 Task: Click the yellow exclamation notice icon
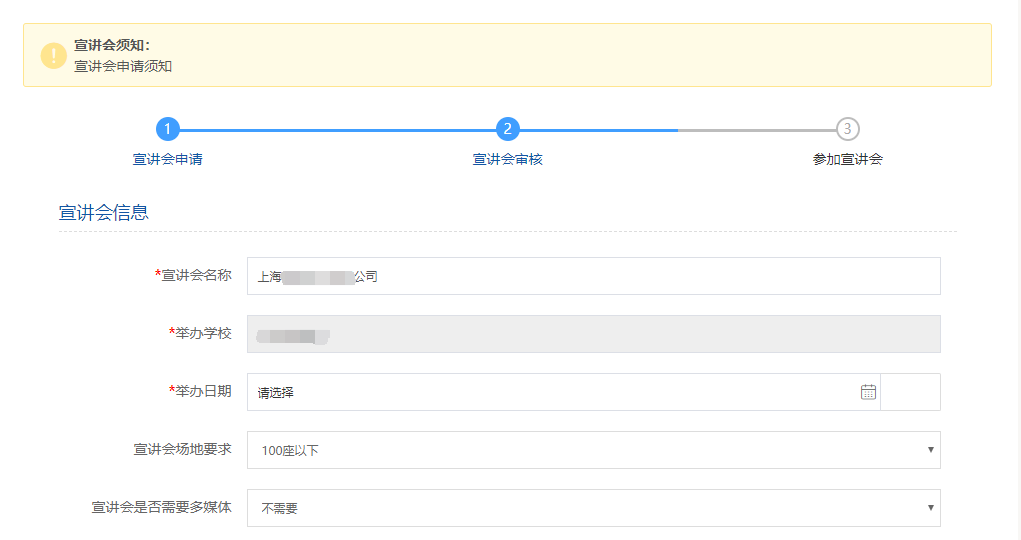click(54, 56)
